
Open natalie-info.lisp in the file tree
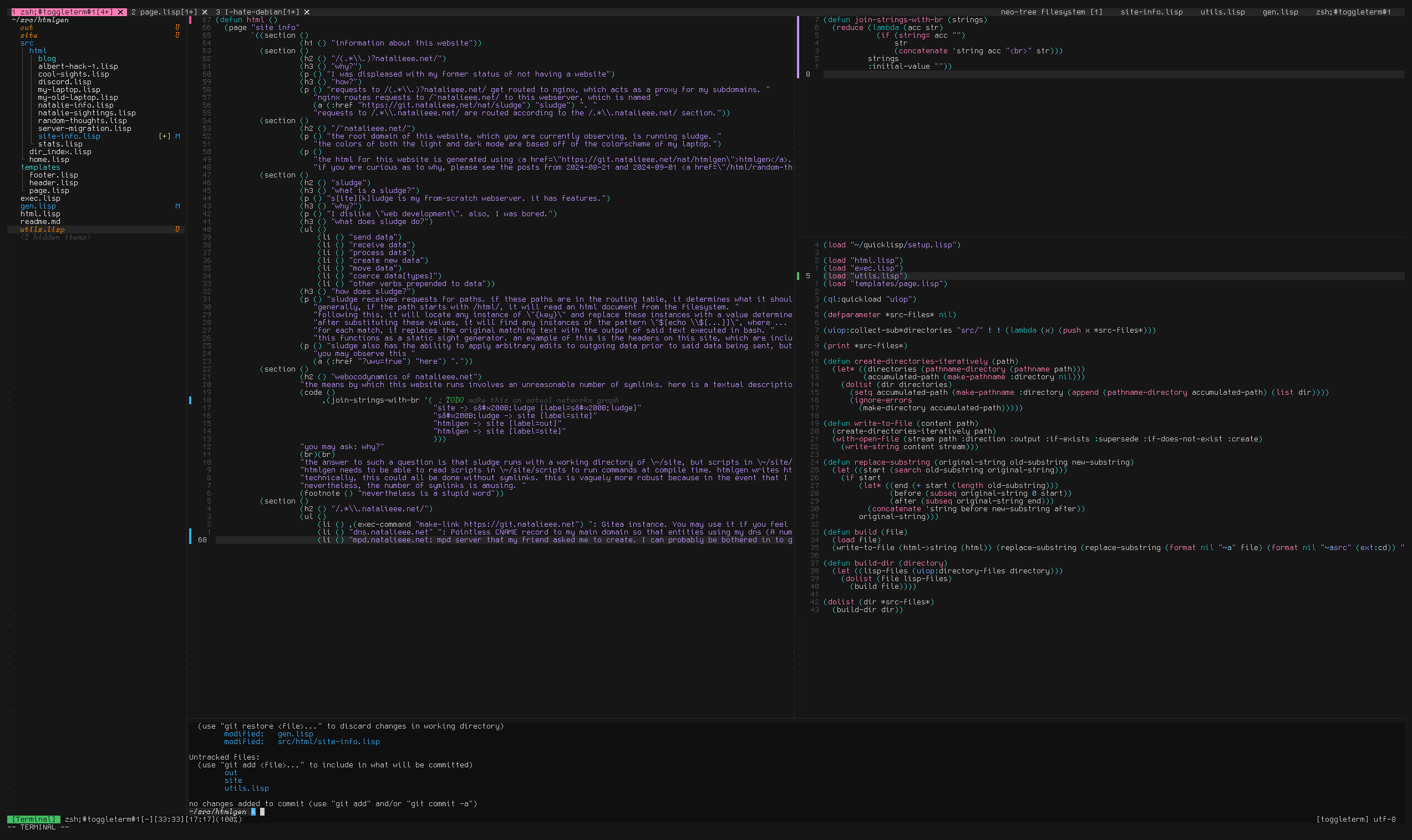tap(76, 105)
